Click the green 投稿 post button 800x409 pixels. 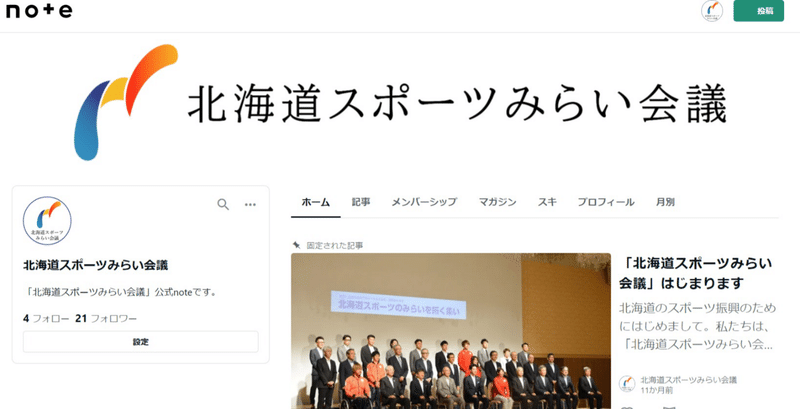pos(758,11)
